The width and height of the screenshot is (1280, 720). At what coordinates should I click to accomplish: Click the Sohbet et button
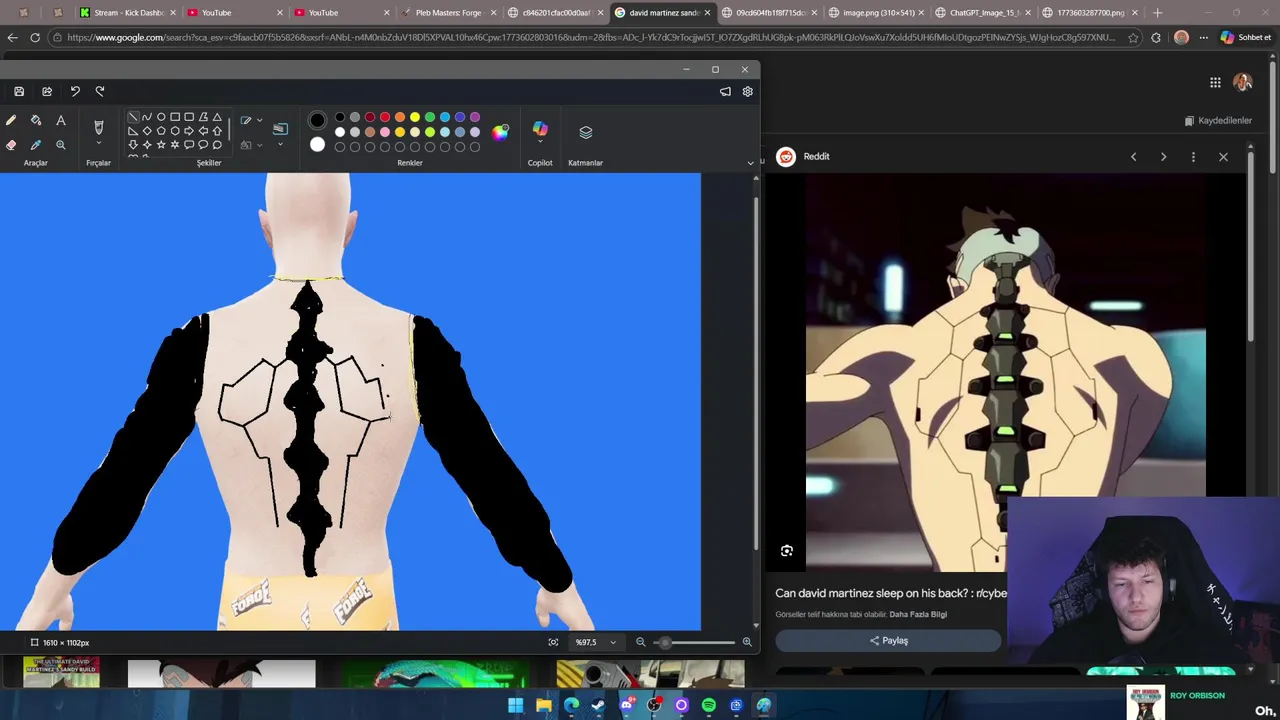tap(1246, 38)
